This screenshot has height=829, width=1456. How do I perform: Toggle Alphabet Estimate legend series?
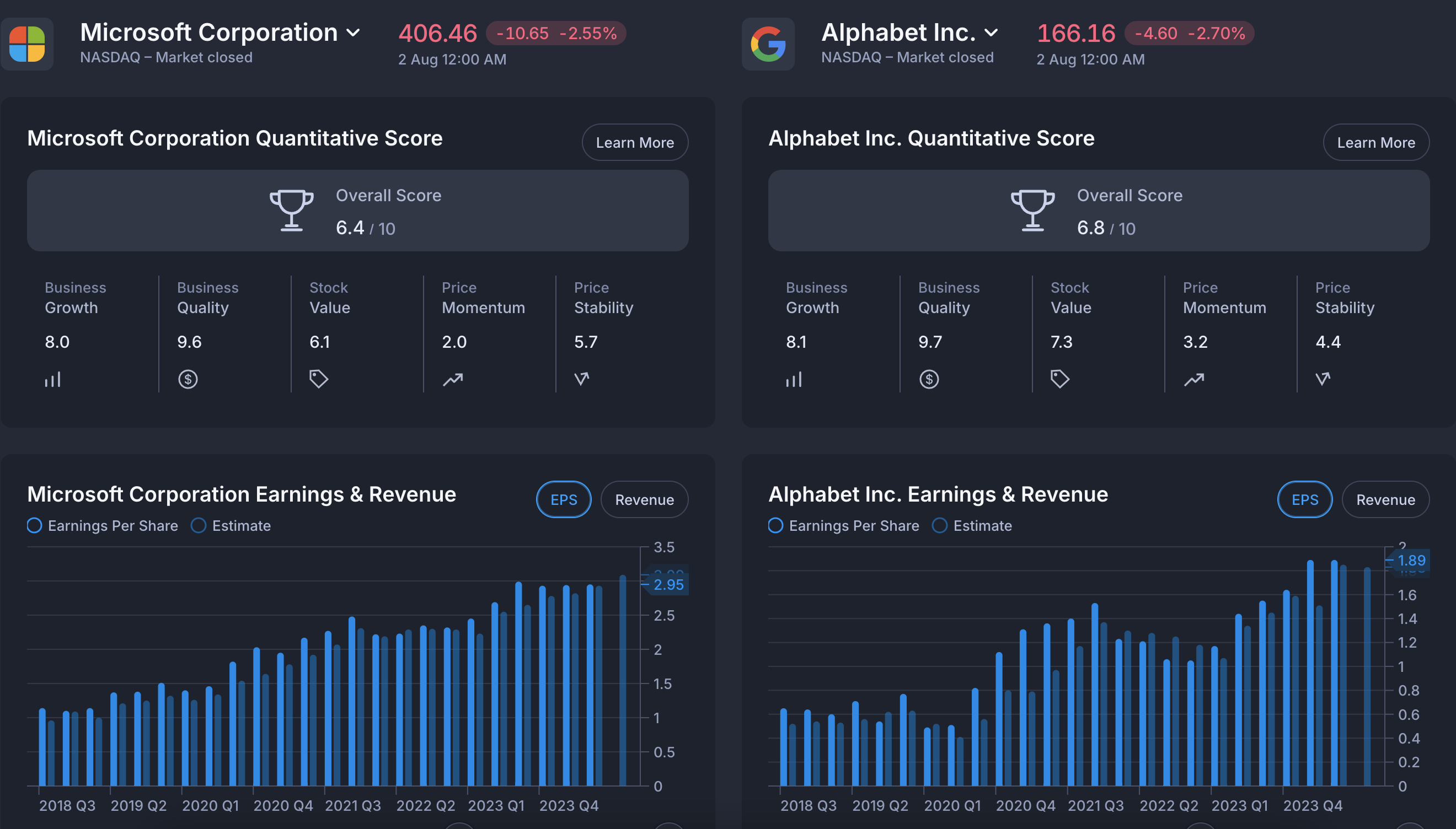tap(972, 525)
